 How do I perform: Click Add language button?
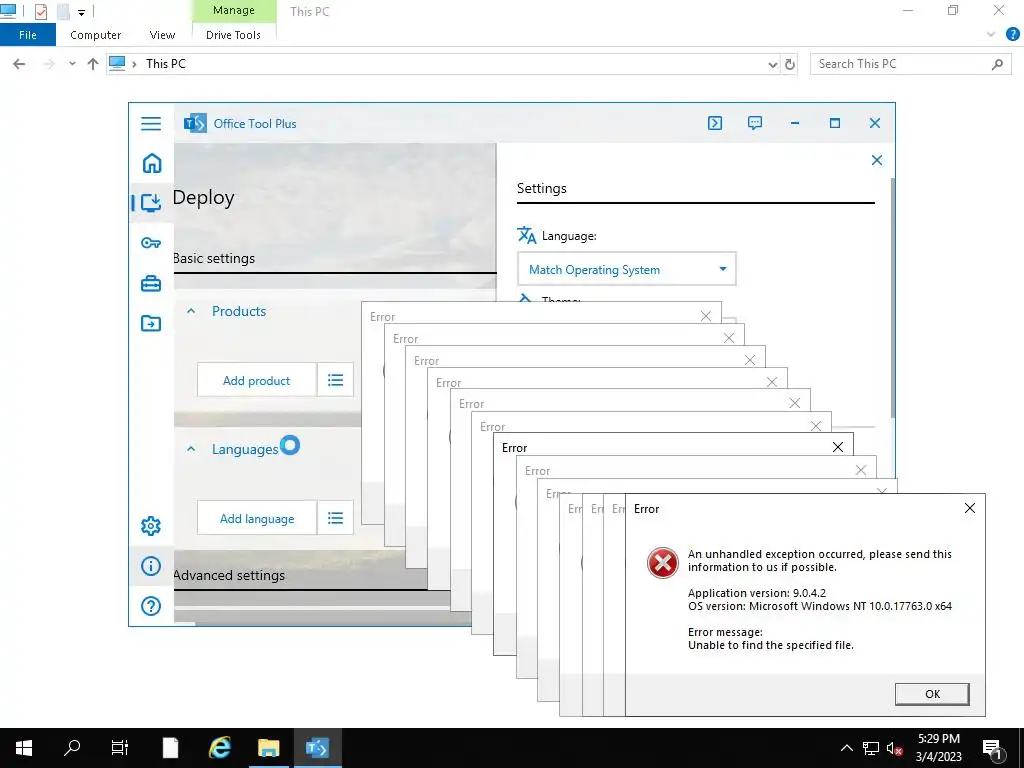coord(257,519)
